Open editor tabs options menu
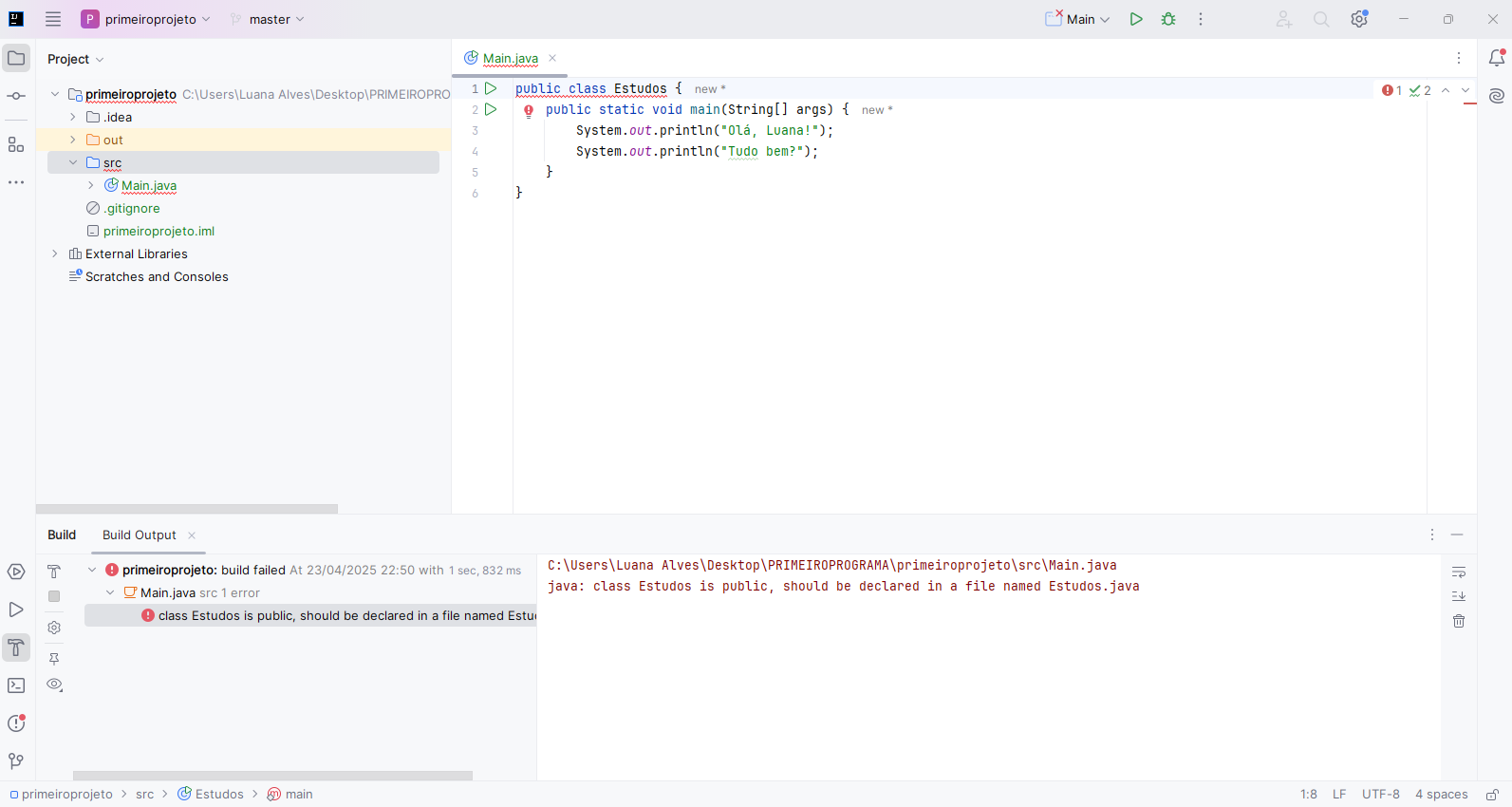 click(1459, 58)
